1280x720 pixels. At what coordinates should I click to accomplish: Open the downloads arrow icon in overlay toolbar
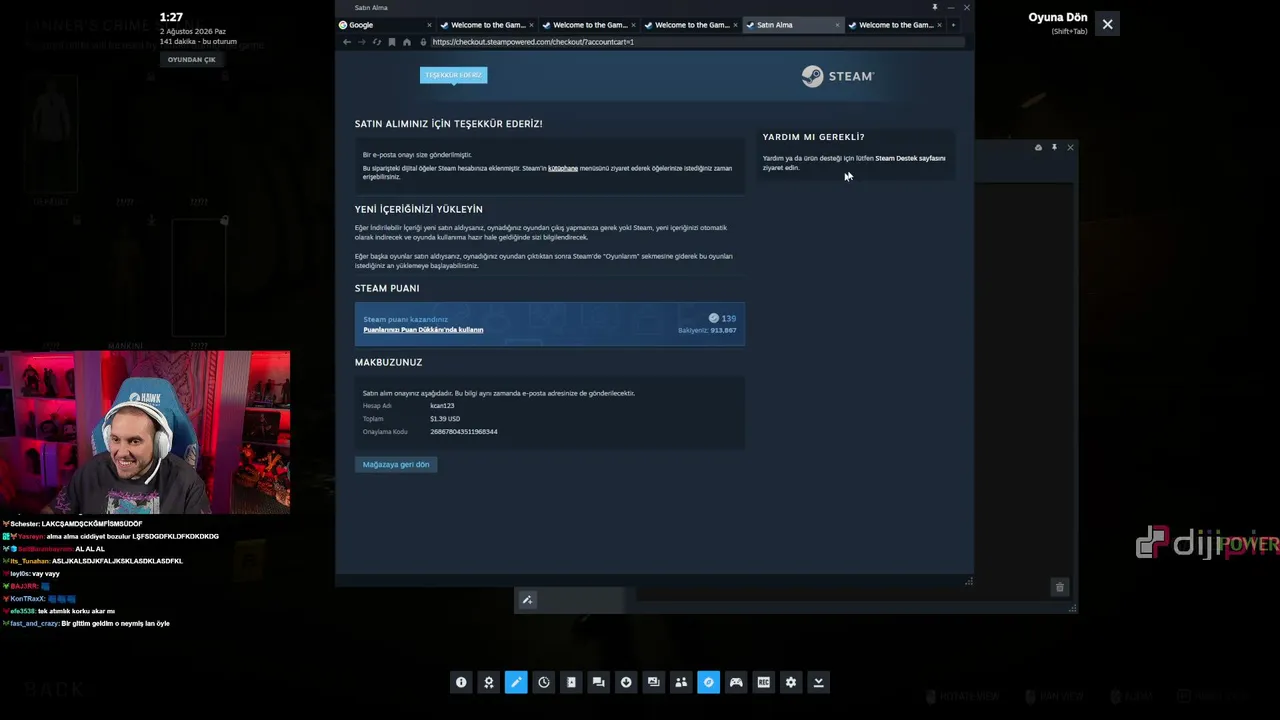626,682
